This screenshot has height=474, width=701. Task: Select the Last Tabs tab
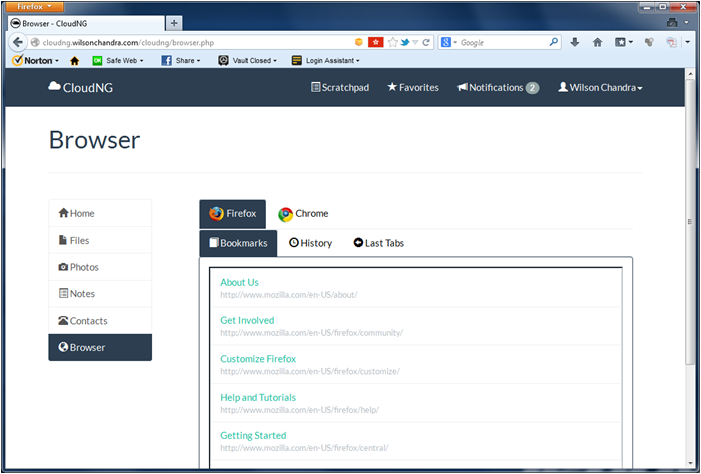379,243
